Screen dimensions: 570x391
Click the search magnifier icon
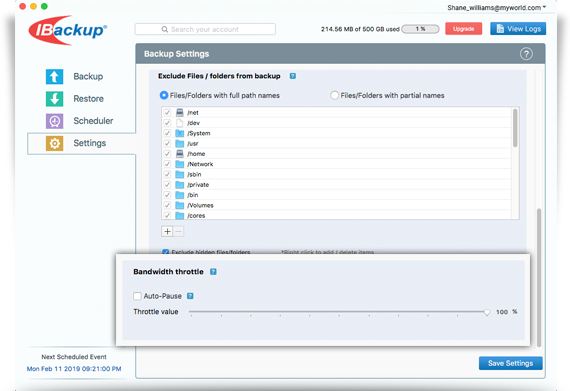pos(165,29)
